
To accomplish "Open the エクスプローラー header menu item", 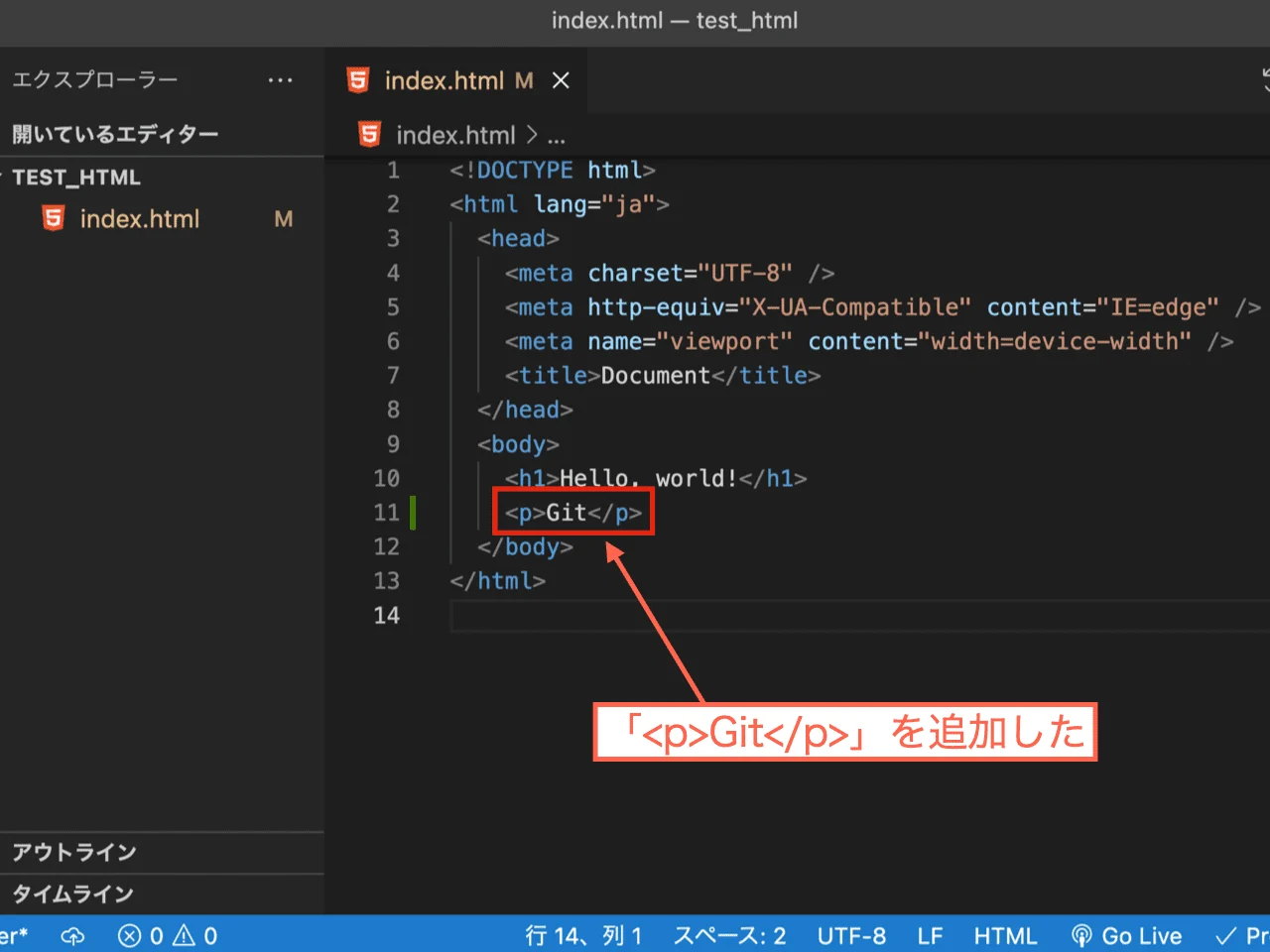I will pyautogui.click(x=94, y=79).
